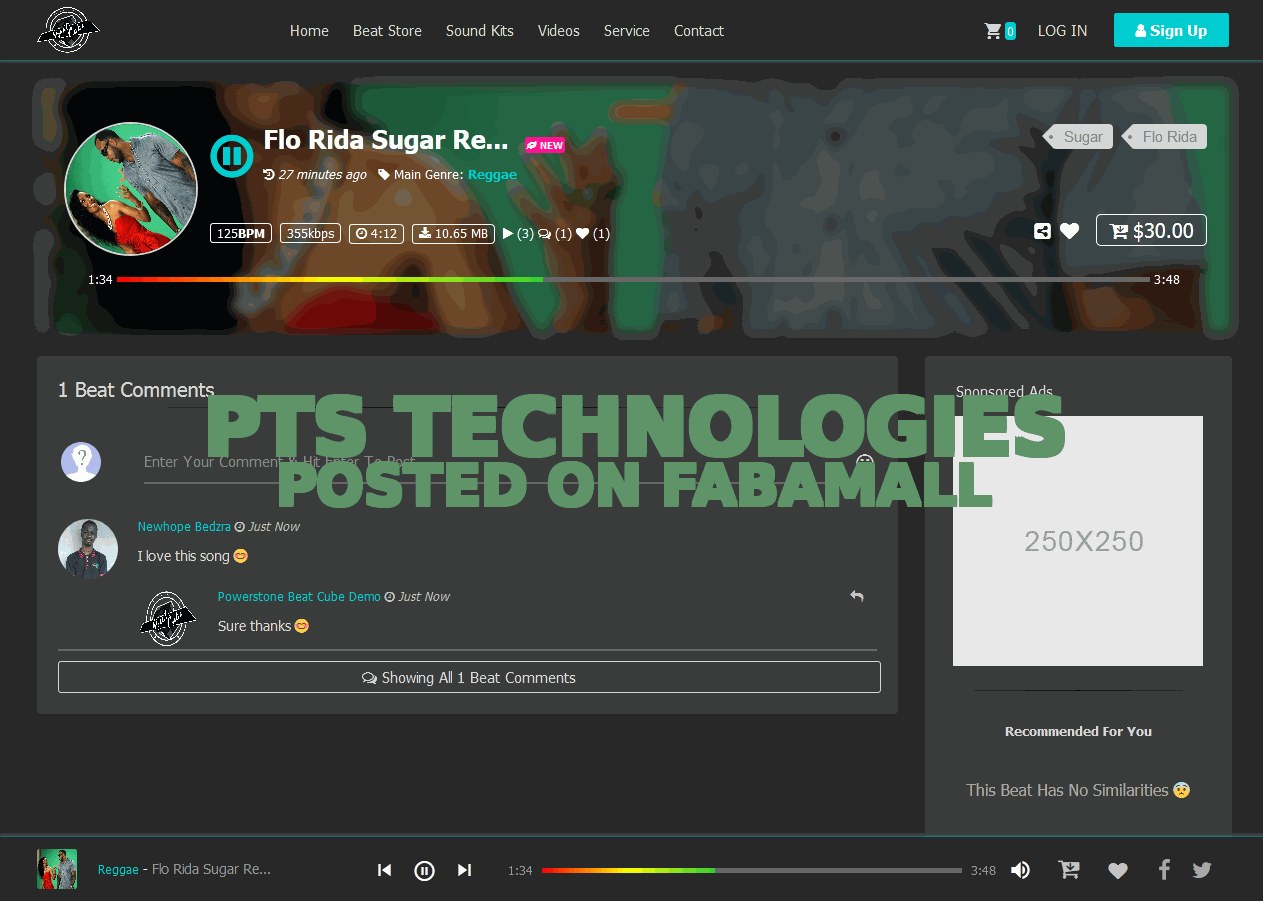Click the site logo in the header
Screen dimensions: 1263x901
tap(68, 30)
